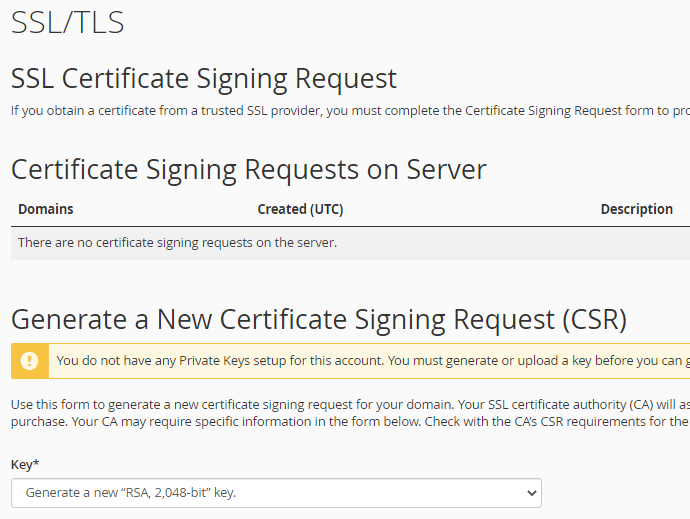Click the SSL/TLS page title
The width and height of the screenshot is (690, 519).
(x=68, y=23)
